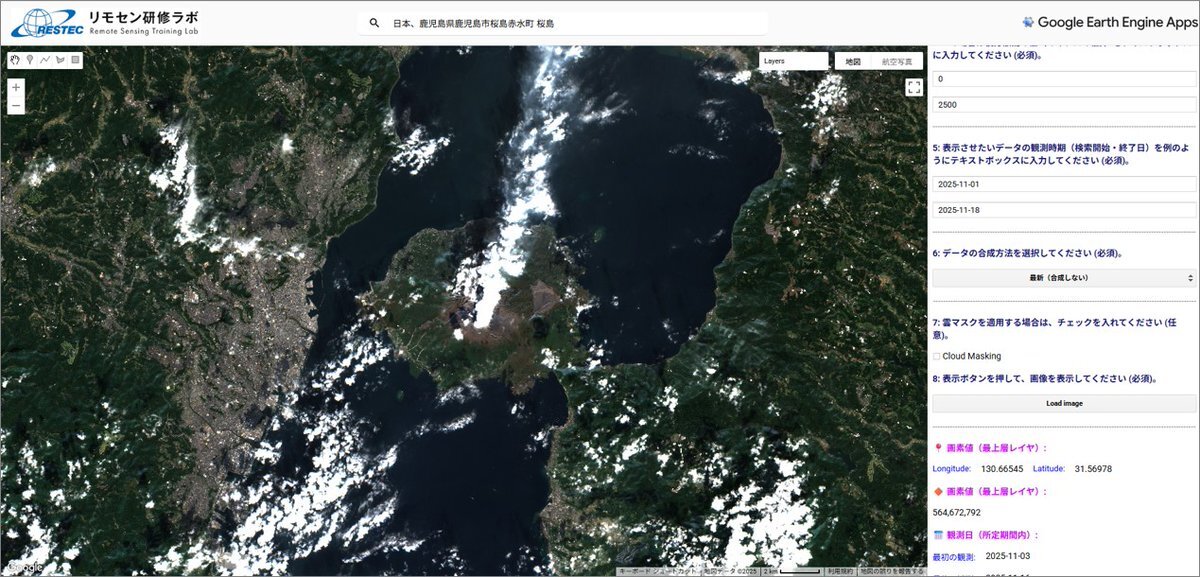Choose the draw line tool
This screenshot has width=1200, height=577.
(x=46, y=60)
